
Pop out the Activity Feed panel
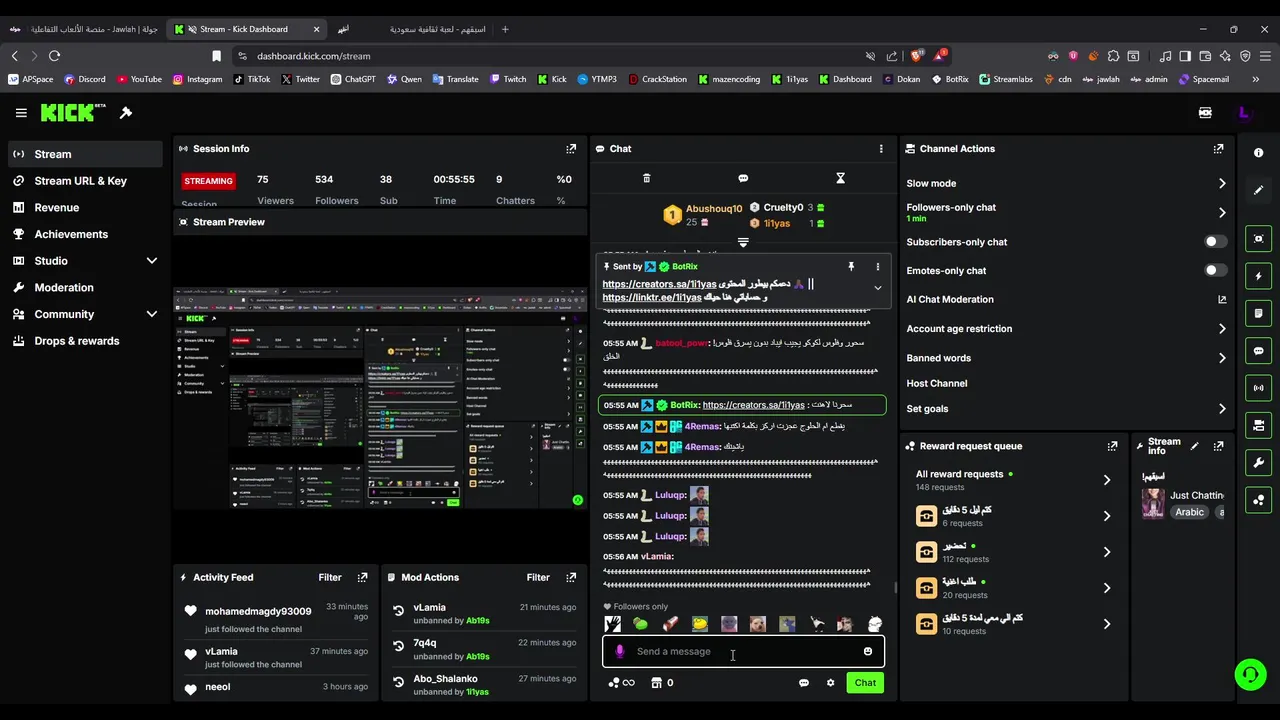362,577
